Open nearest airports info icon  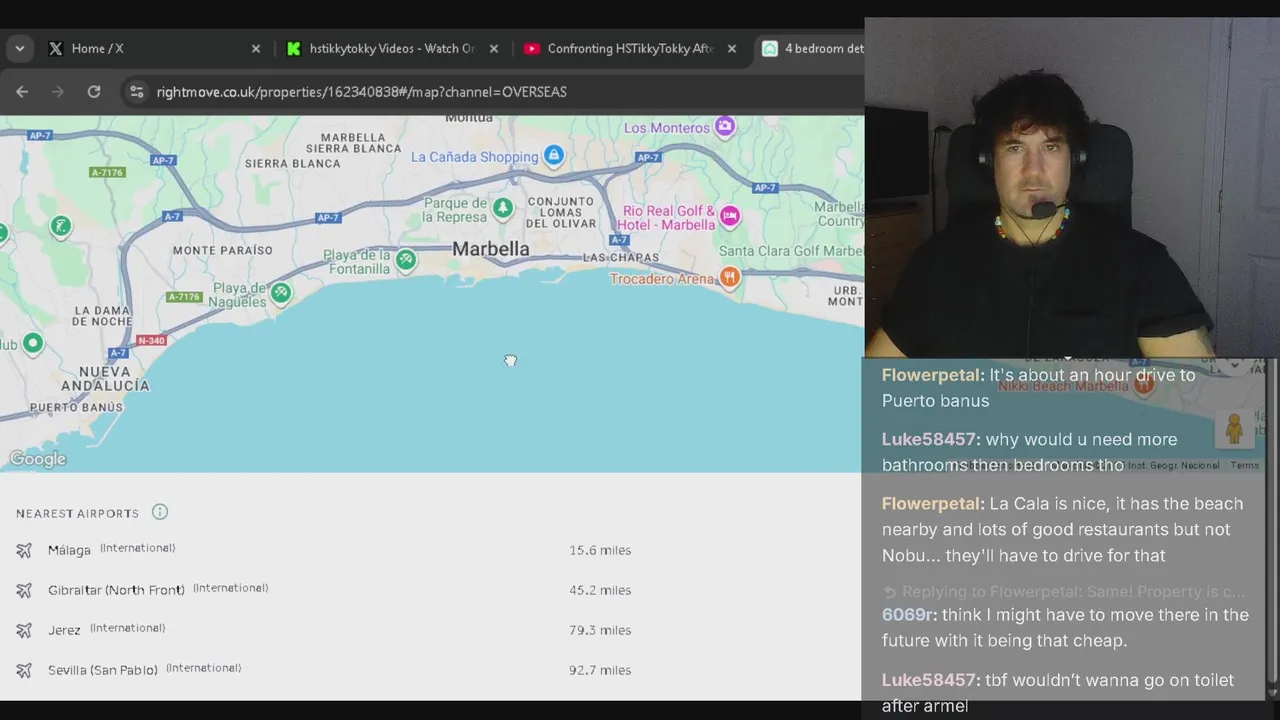[160, 512]
